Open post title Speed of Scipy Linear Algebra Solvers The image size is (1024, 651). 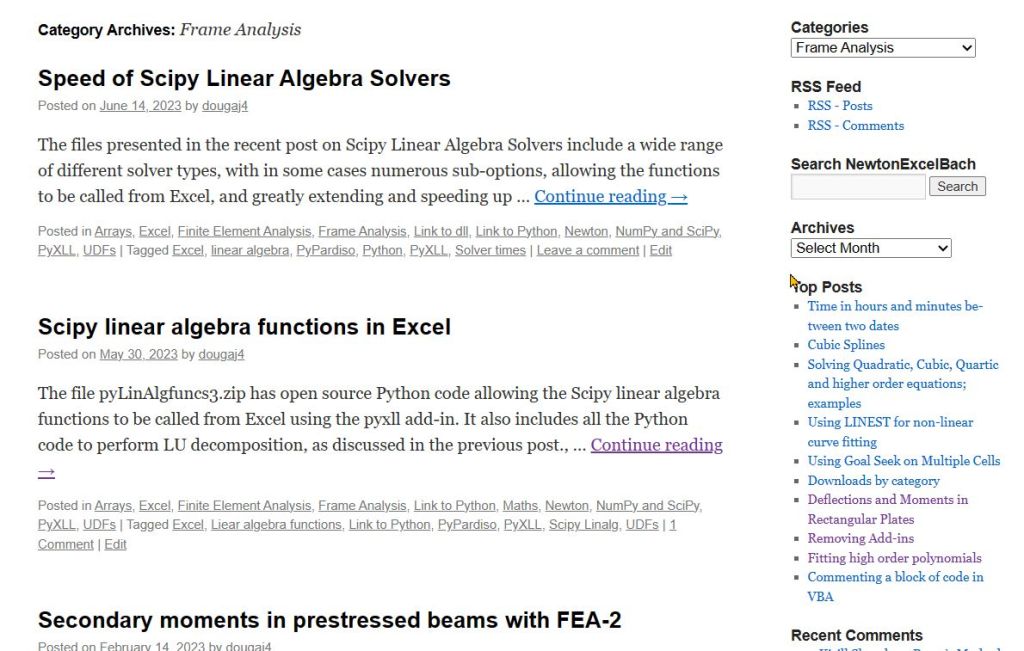click(x=244, y=79)
